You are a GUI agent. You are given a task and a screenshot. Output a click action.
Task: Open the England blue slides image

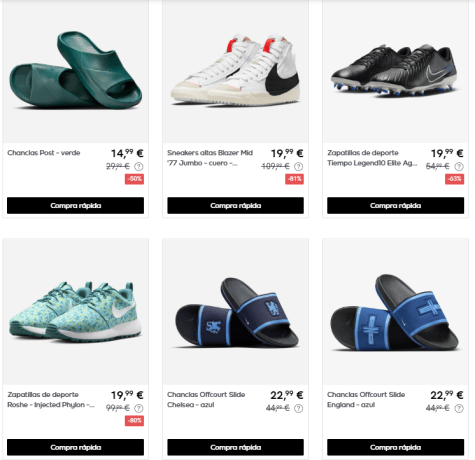click(395, 312)
